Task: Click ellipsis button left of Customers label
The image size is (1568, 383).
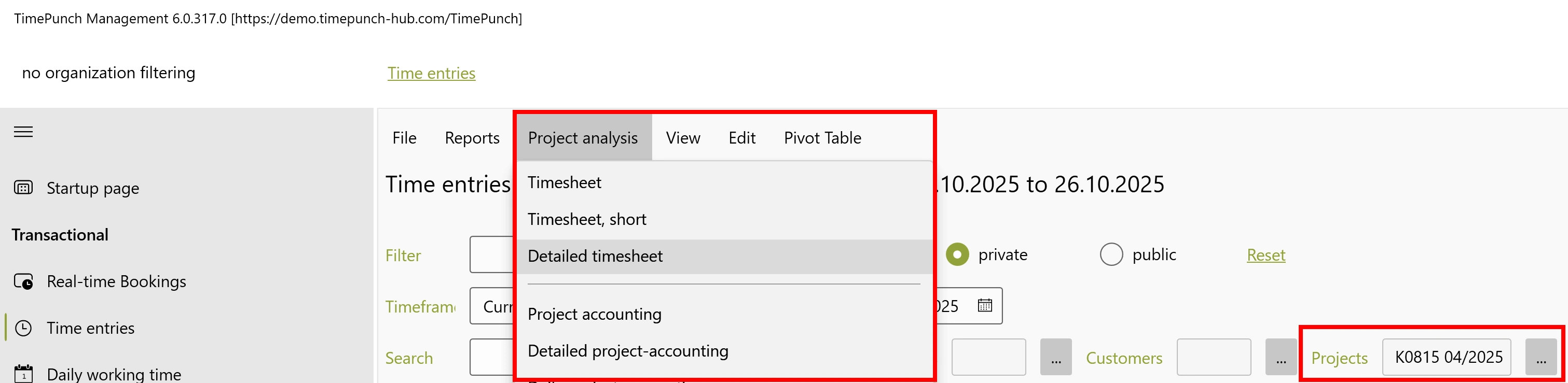Action: (1055, 357)
